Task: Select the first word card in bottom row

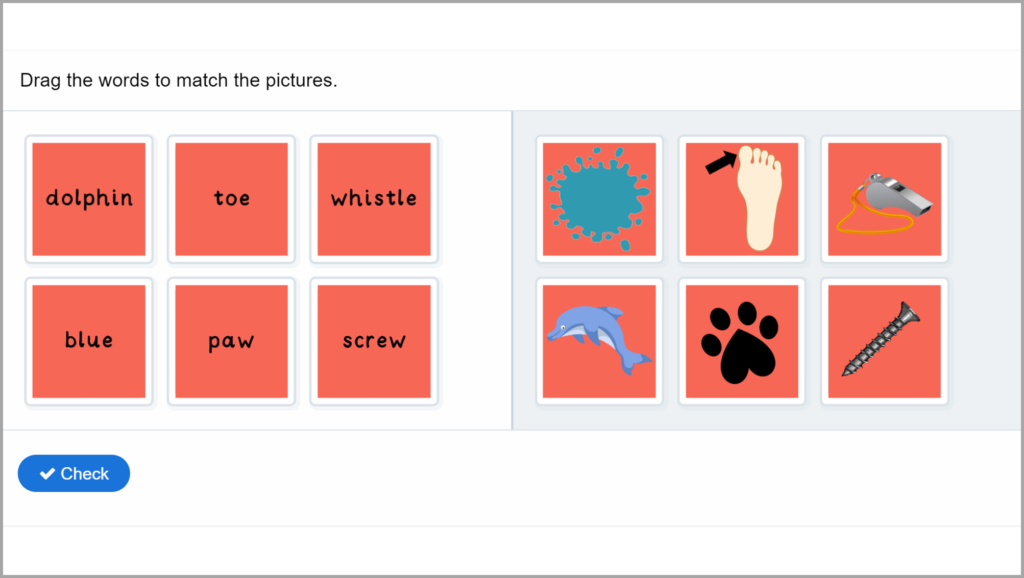Action: [88, 341]
